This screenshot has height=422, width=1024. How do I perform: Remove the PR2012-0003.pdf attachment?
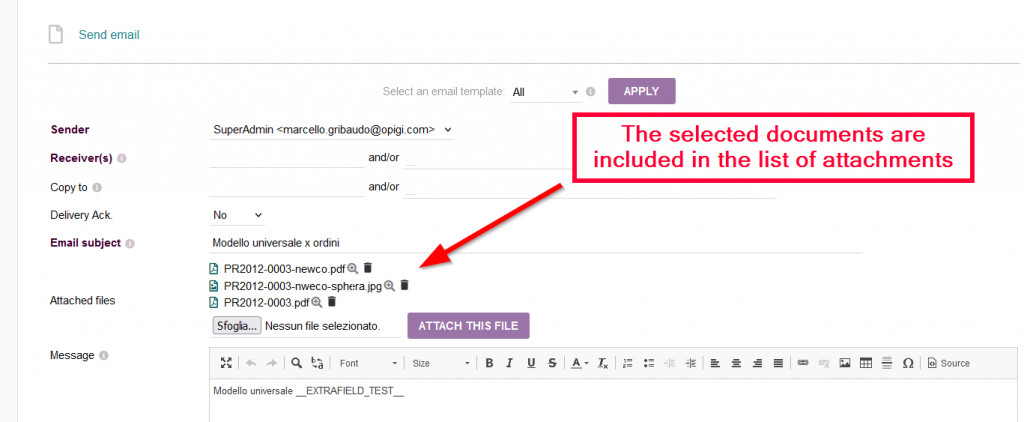[332, 302]
